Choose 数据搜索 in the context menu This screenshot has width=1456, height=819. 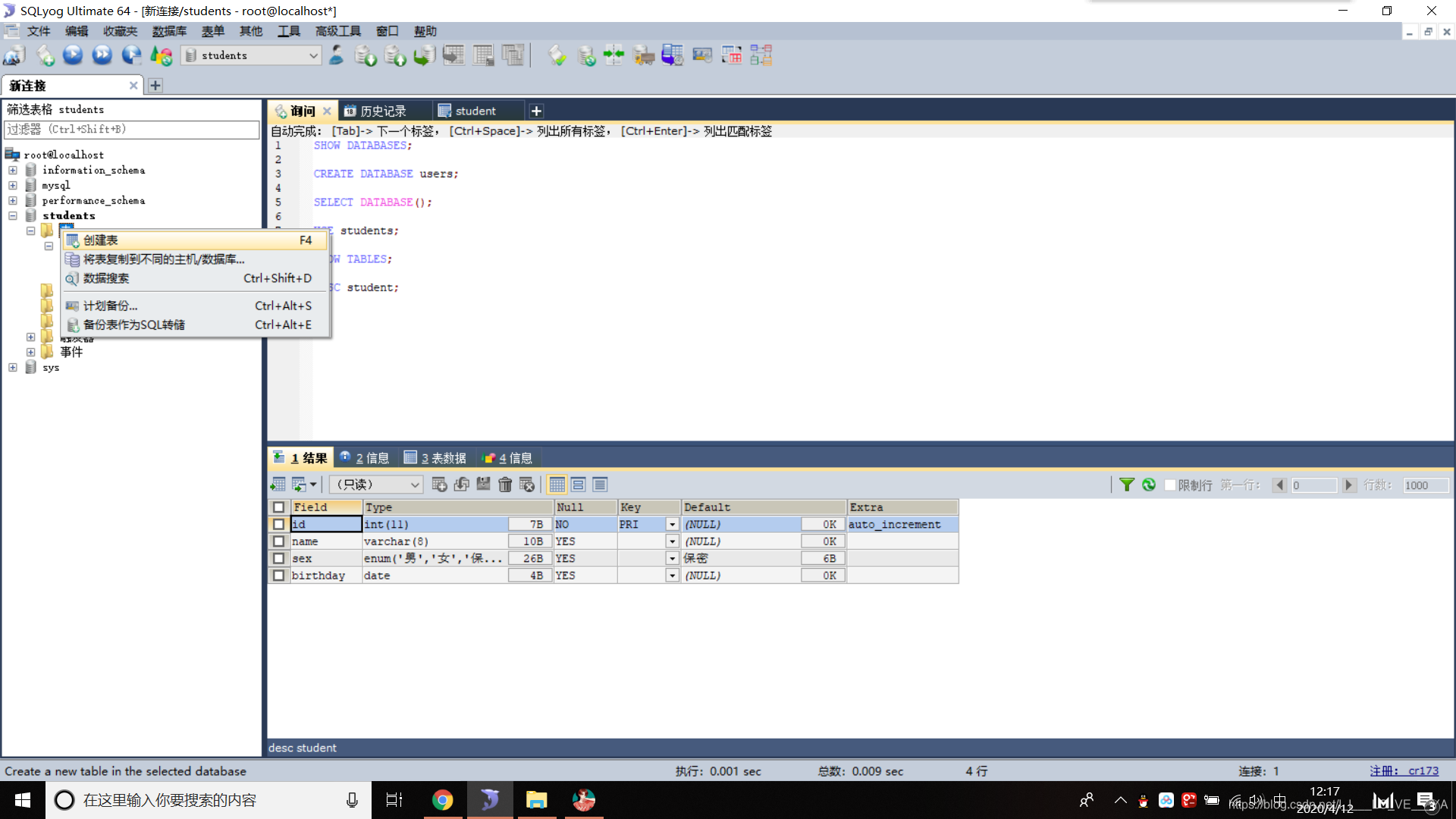click(x=195, y=278)
